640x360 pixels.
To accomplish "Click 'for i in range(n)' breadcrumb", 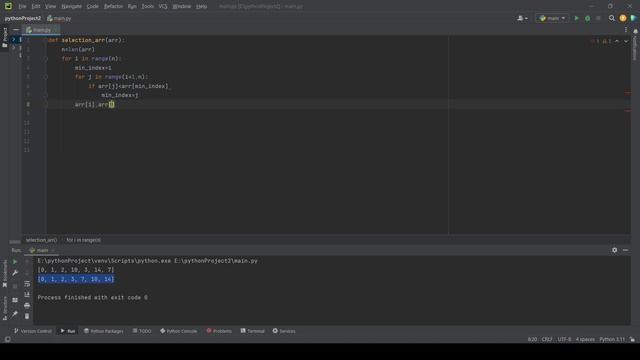I will pyautogui.click(x=84, y=240).
